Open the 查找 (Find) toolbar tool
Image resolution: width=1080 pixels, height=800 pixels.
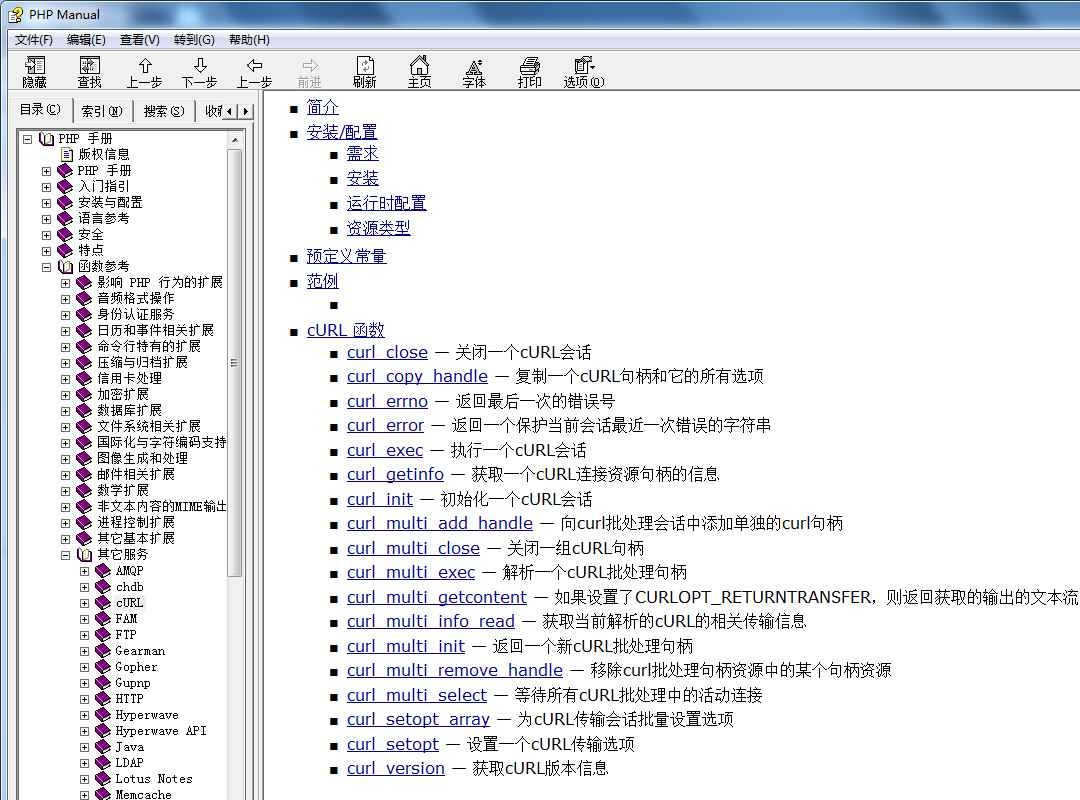pos(90,72)
